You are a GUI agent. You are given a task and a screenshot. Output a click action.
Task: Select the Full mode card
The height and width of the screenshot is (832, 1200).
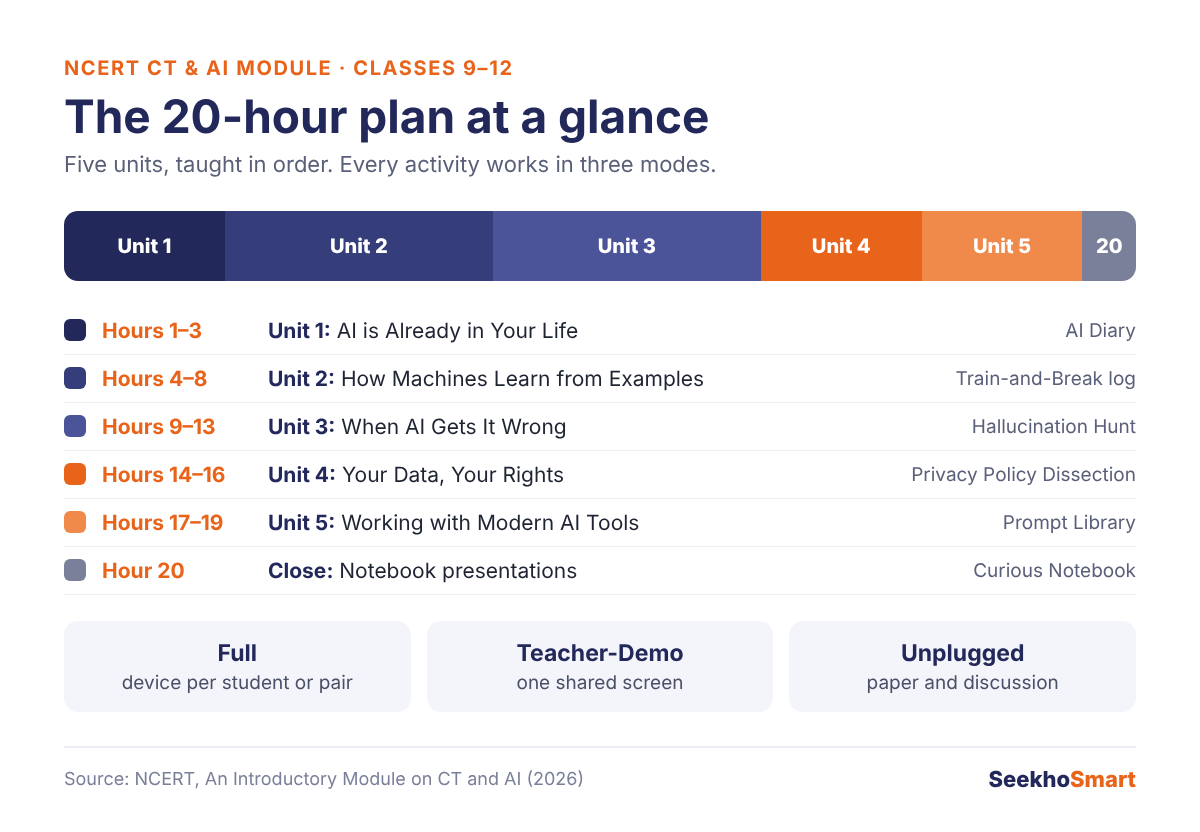click(x=237, y=667)
